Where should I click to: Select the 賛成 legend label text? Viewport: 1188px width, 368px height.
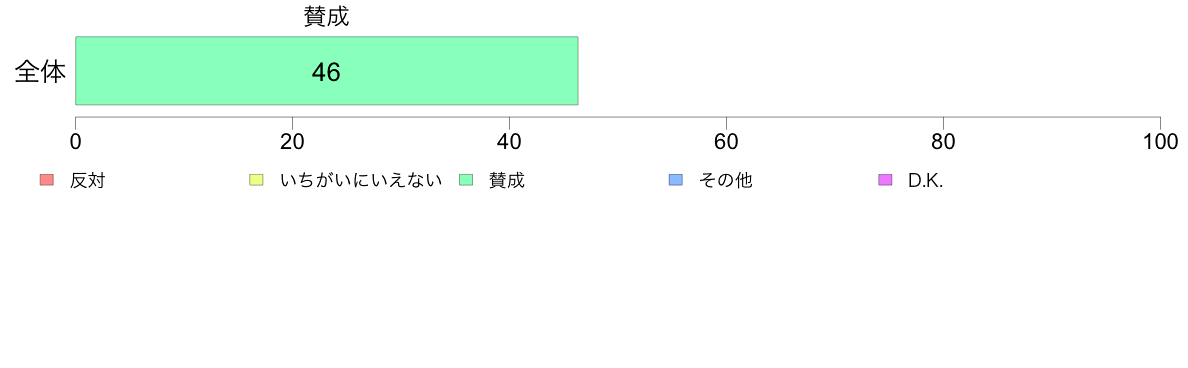click(506, 181)
